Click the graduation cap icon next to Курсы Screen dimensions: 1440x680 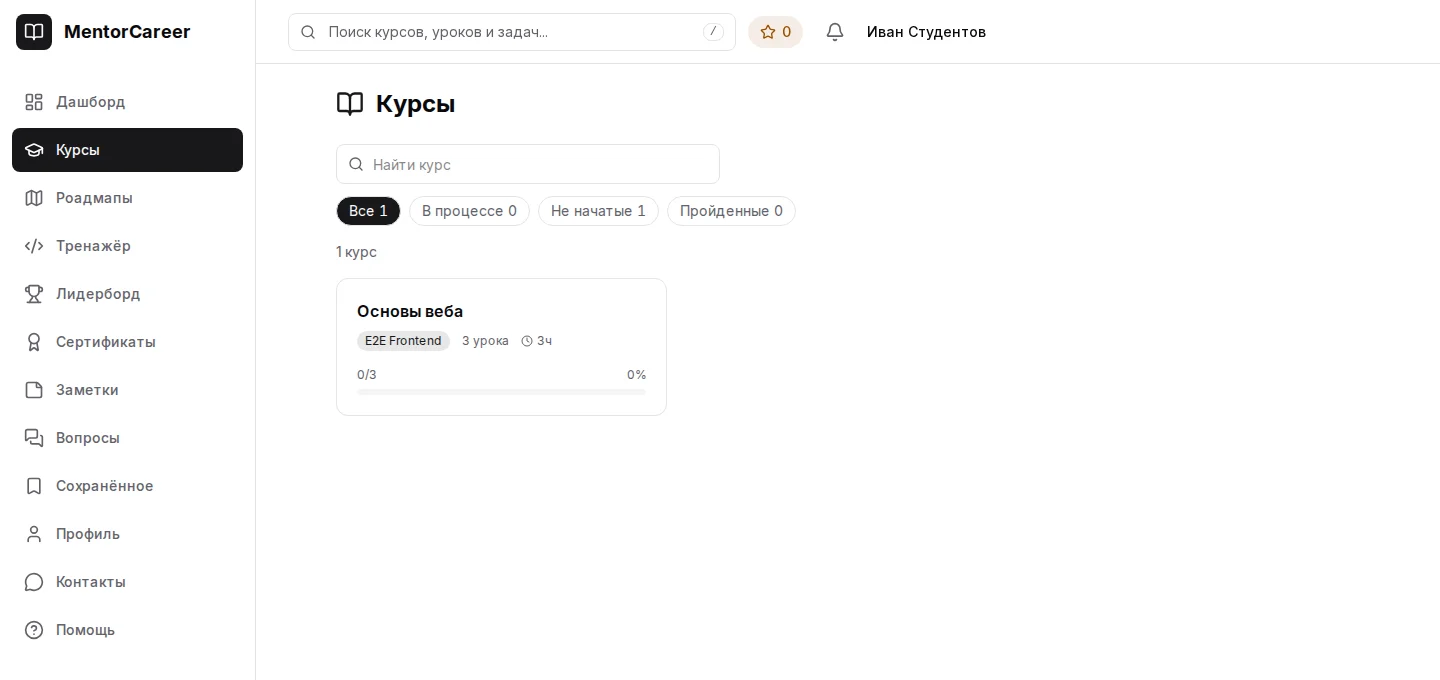point(34,150)
